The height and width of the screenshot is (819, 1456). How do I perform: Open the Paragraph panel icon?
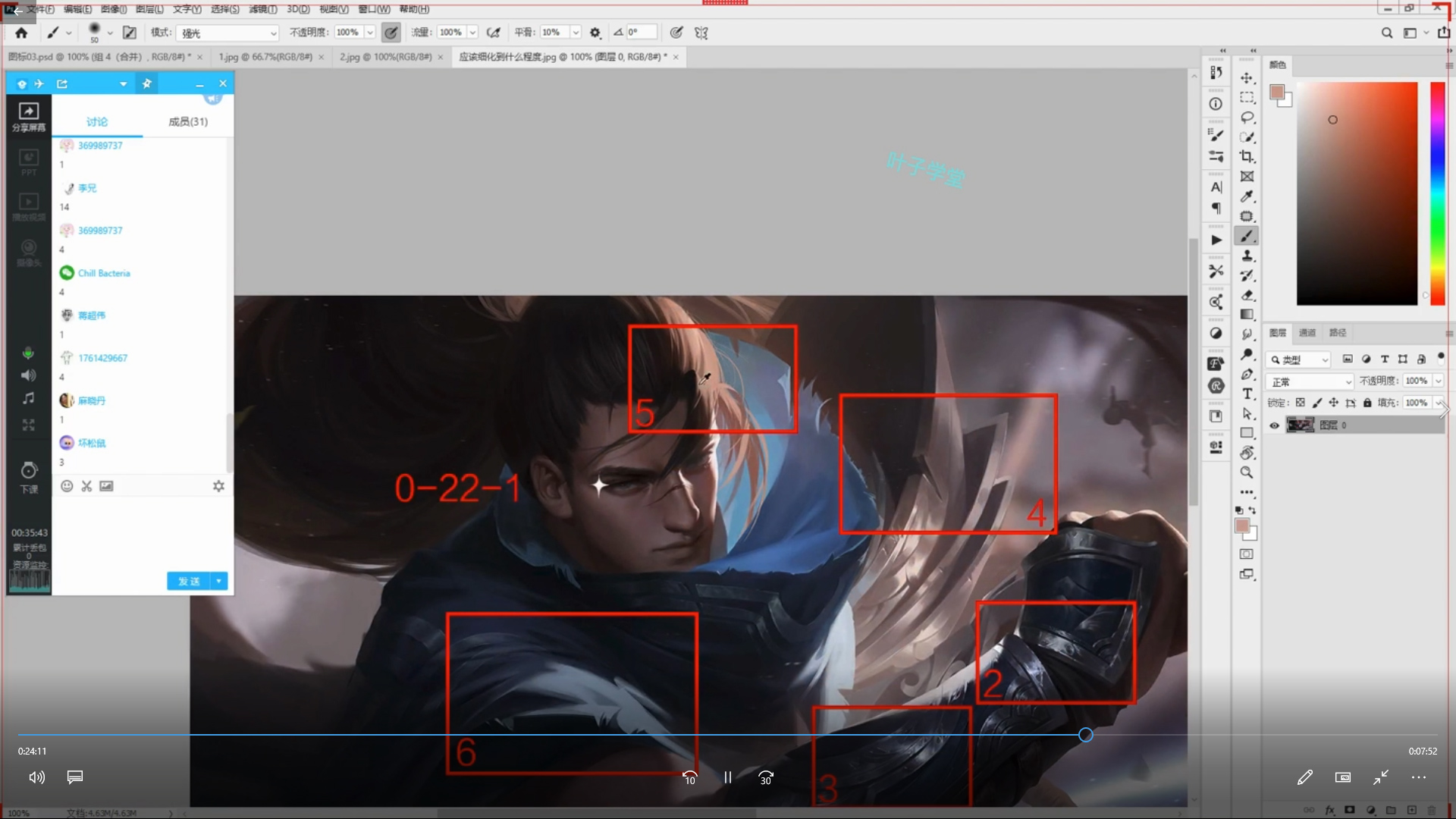(1216, 208)
